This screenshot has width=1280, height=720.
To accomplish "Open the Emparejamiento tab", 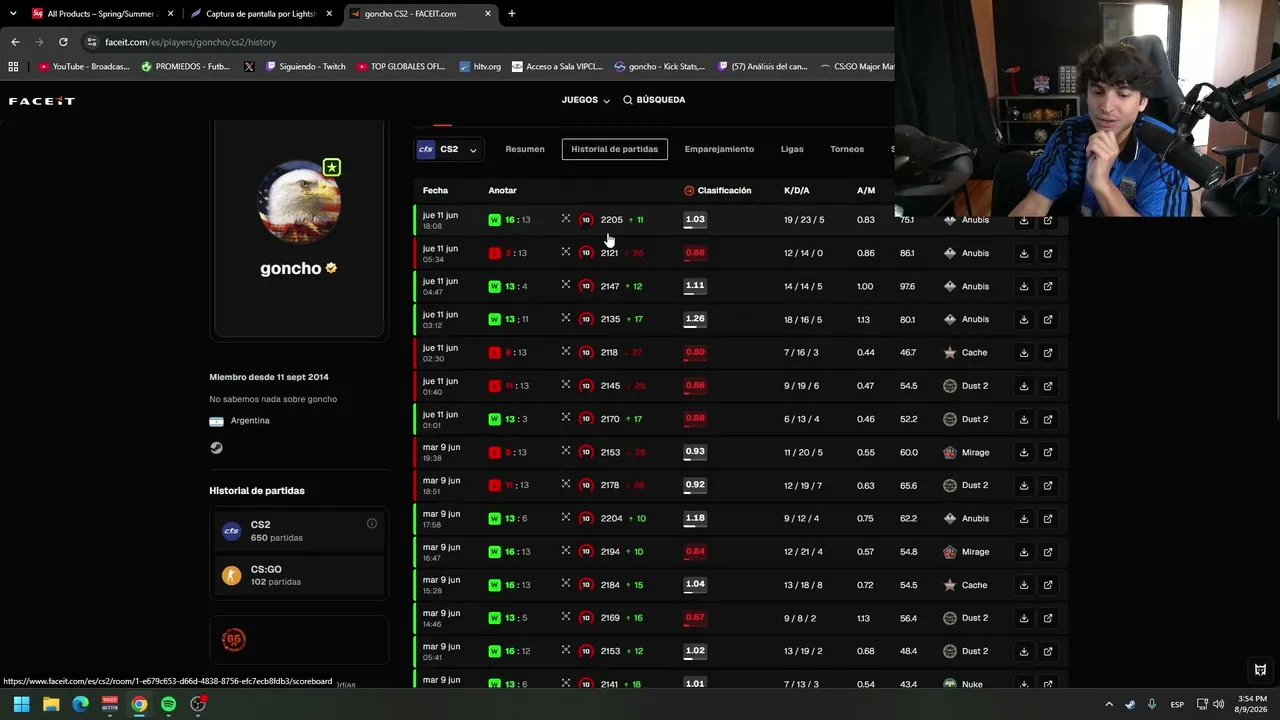I will click(719, 149).
